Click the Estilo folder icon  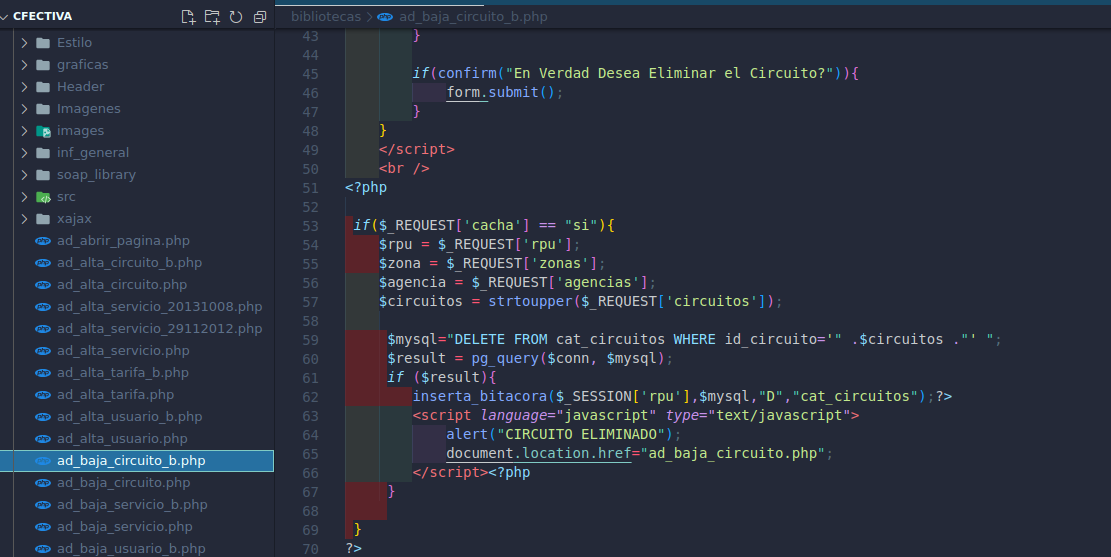[x=43, y=43]
